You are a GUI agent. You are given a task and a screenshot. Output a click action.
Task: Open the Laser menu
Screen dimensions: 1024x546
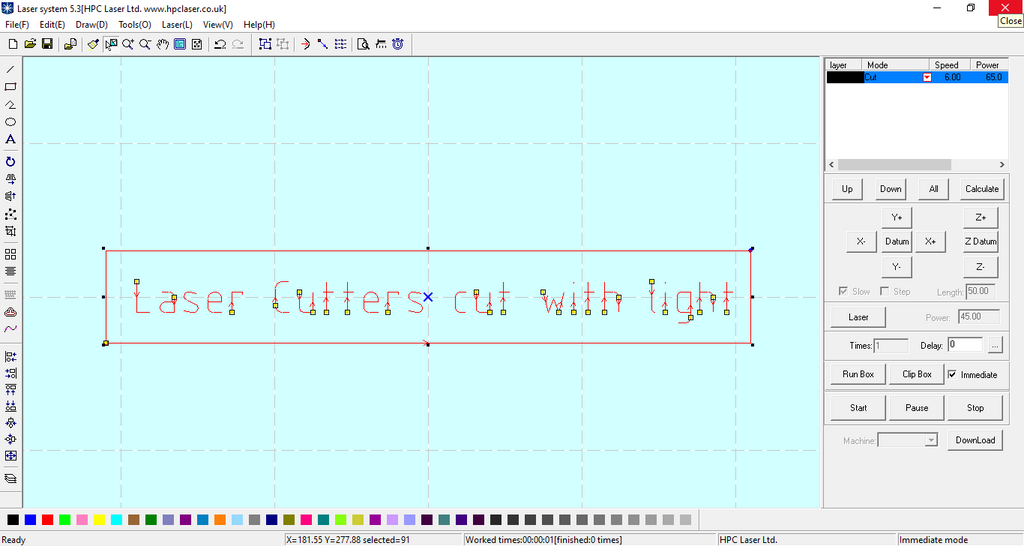point(177,25)
